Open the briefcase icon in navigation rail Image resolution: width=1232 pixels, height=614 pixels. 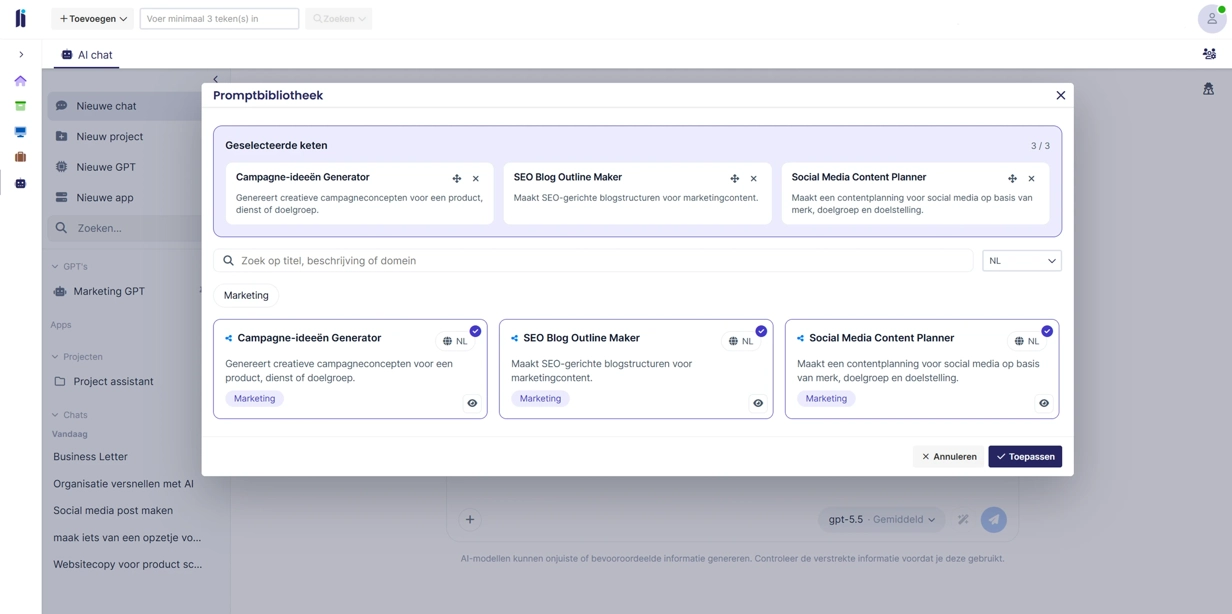click(20, 157)
